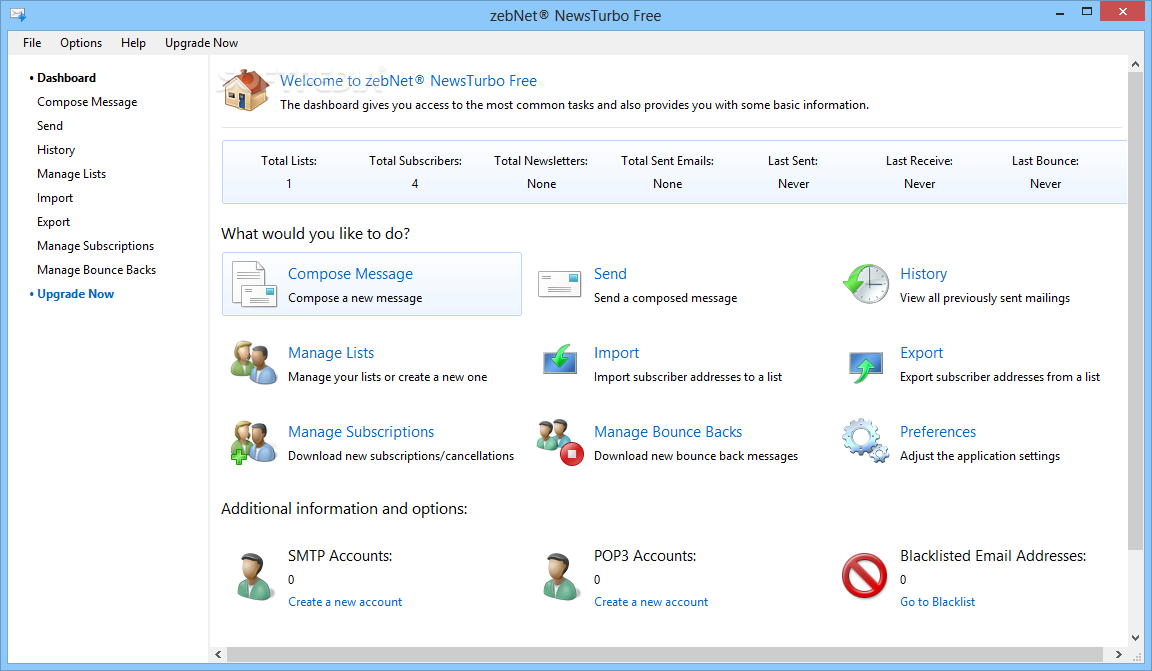Click the Compose Message document icon

tap(254, 284)
